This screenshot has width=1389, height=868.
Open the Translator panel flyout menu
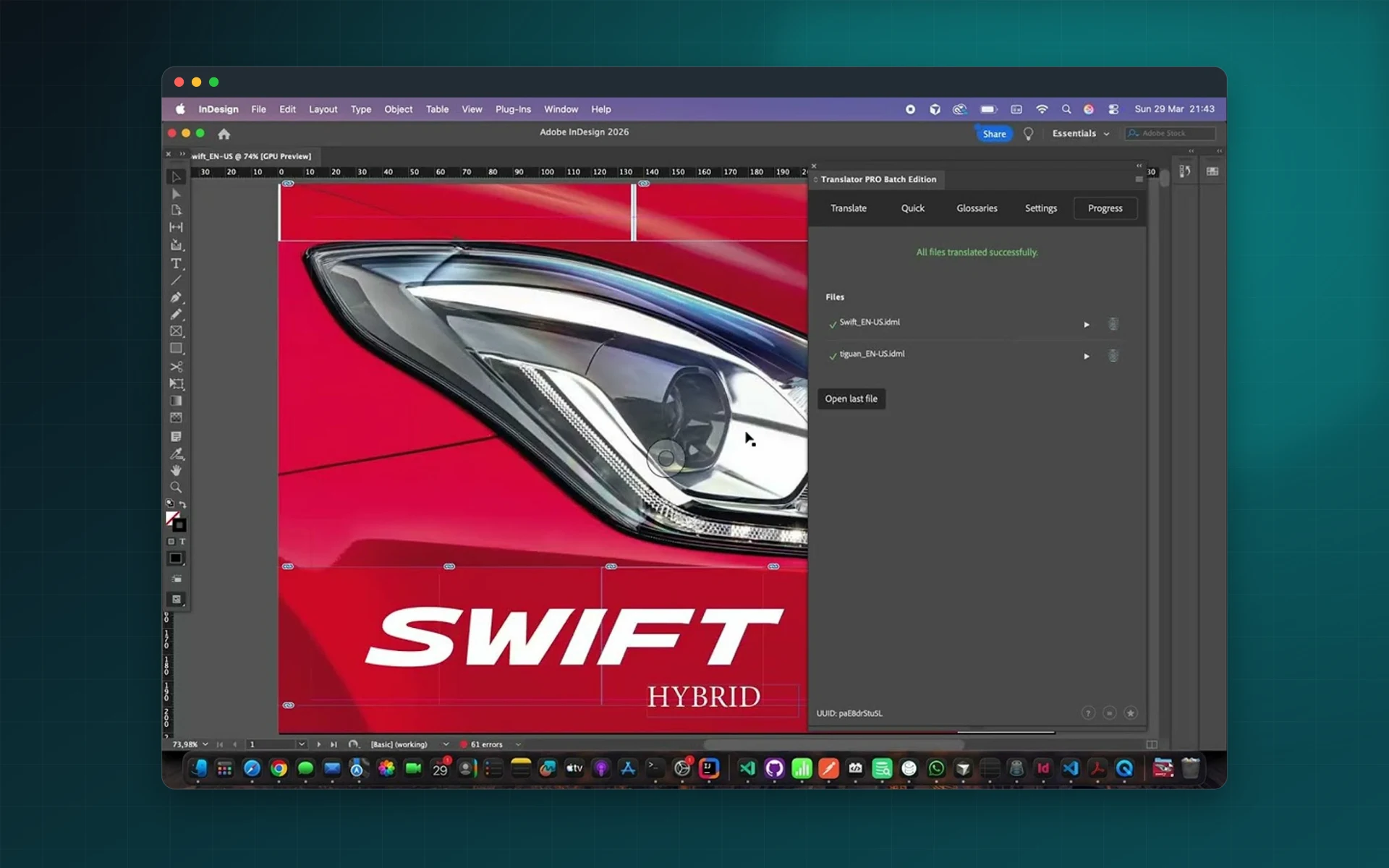click(x=1139, y=179)
